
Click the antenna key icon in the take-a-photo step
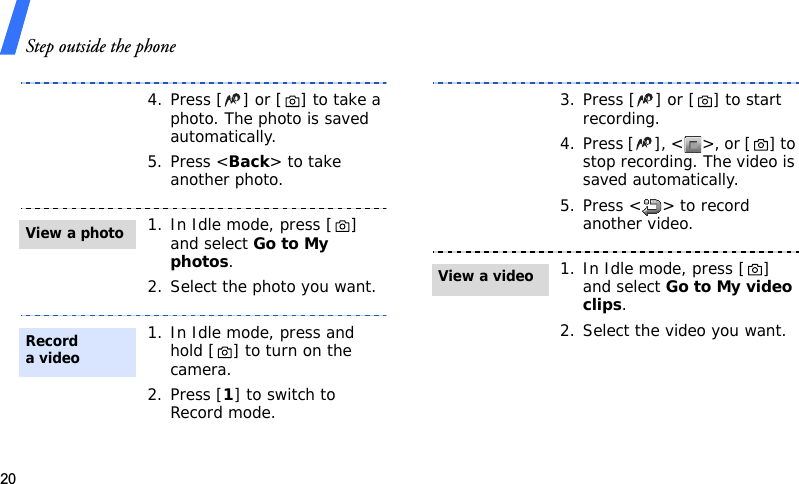pos(234,100)
